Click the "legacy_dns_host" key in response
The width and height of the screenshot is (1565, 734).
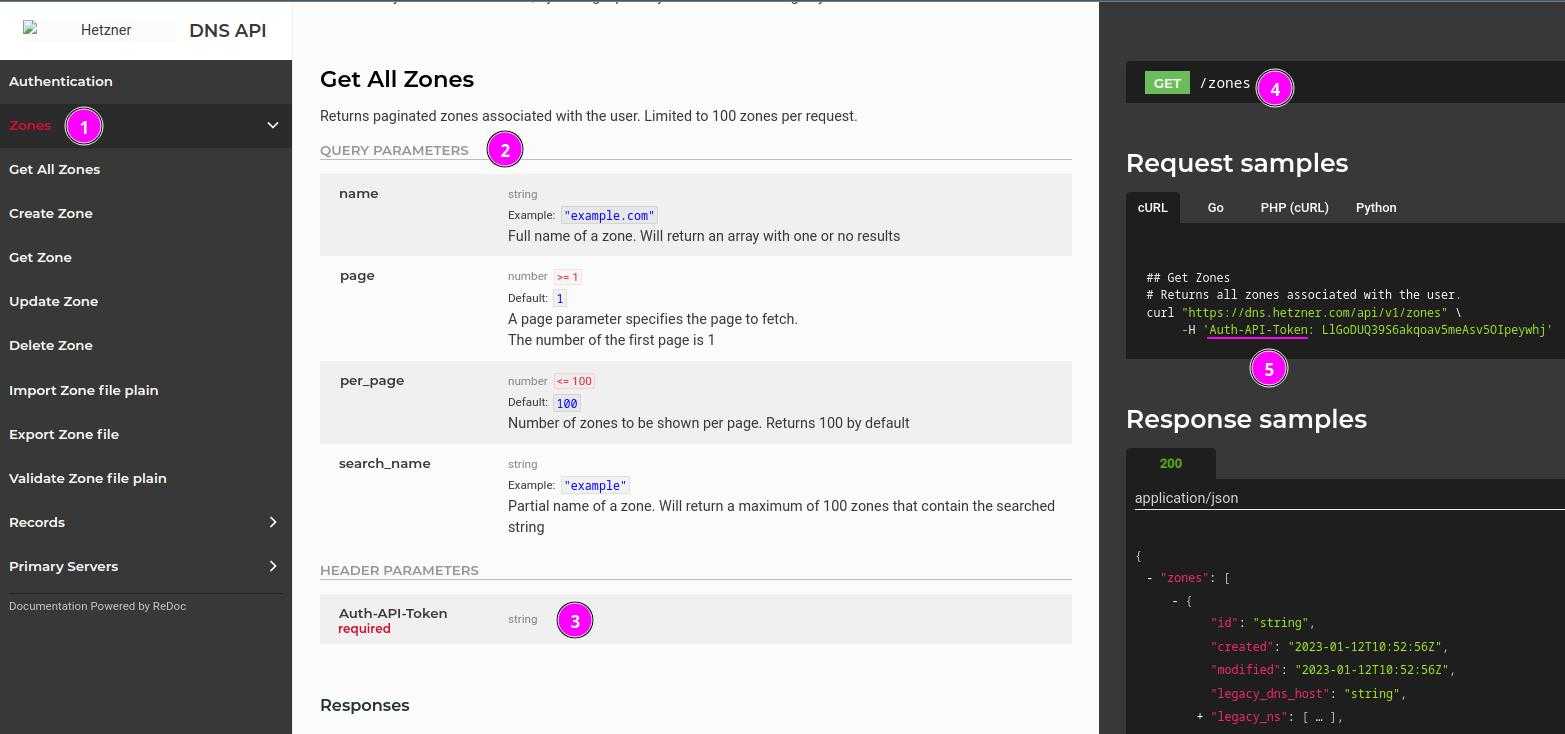1270,693
